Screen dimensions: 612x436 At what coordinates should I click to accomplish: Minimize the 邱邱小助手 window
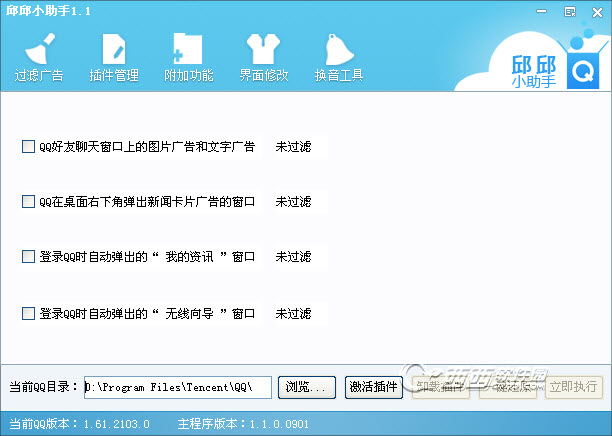click(x=541, y=11)
